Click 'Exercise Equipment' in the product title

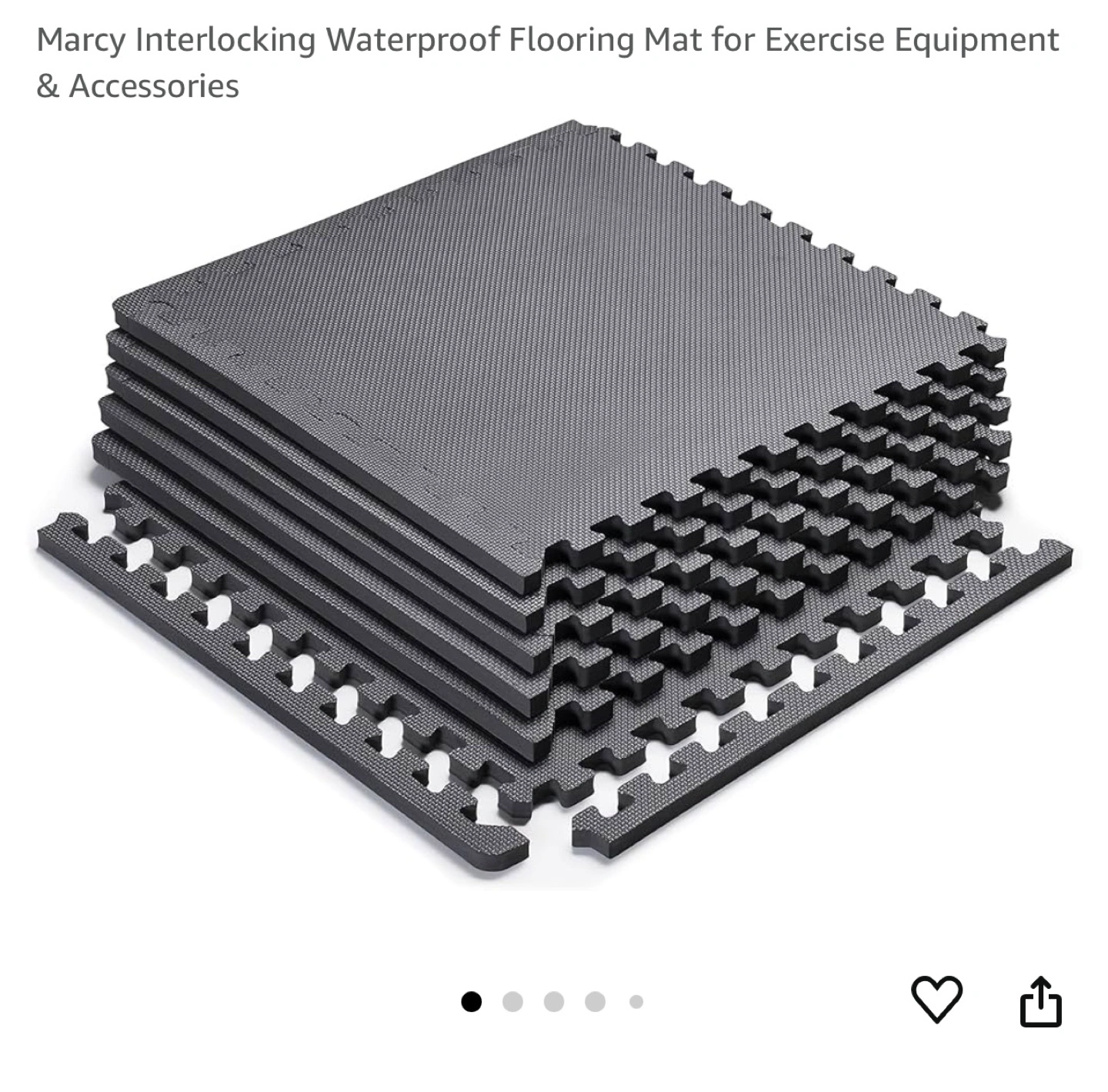point(912,41)
